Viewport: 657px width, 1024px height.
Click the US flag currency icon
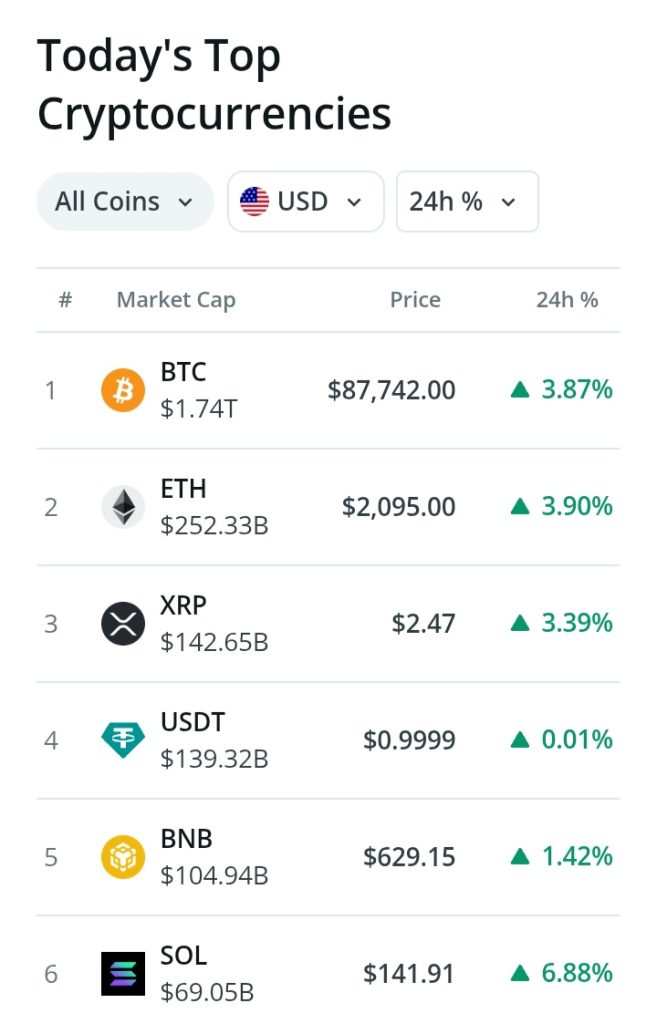pyautogui.click(x=254, y=201)
